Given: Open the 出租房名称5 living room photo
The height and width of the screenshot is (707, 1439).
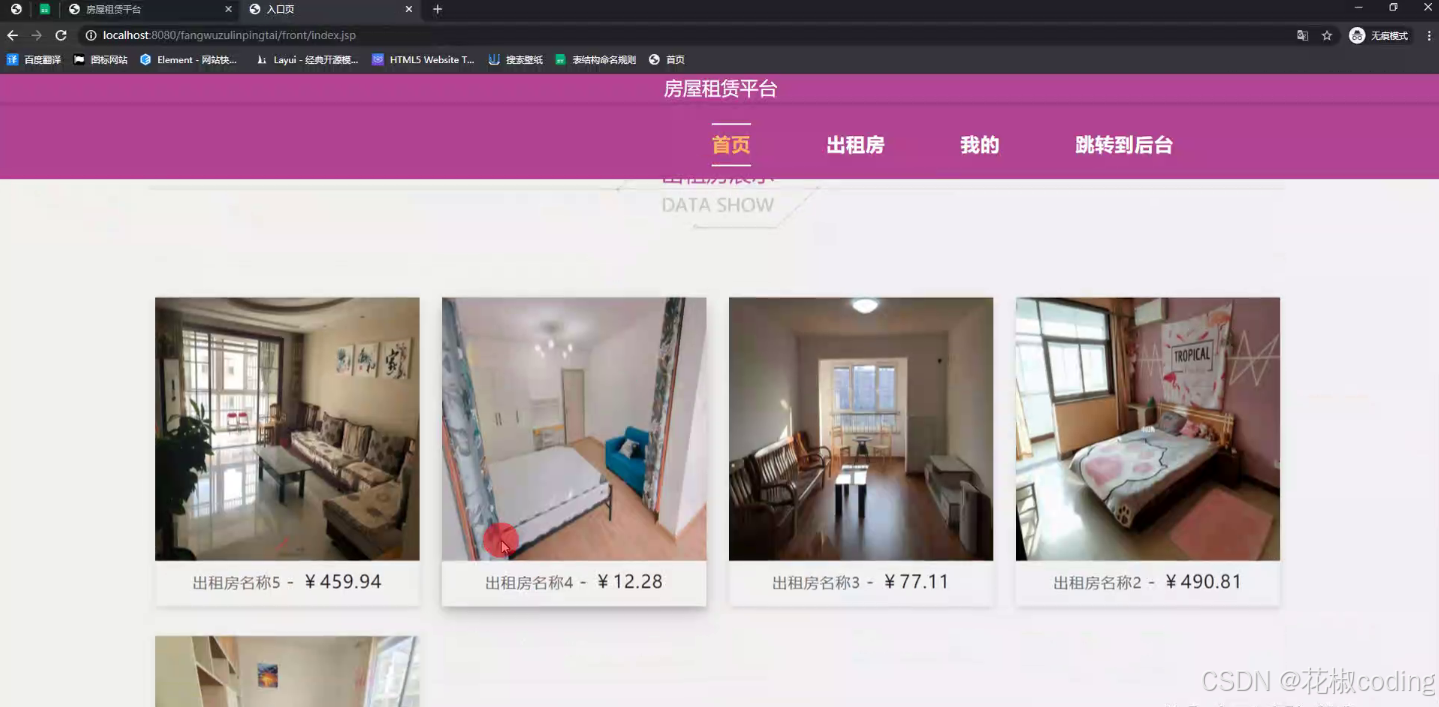Looking at the screenshot, I should 287,429.
